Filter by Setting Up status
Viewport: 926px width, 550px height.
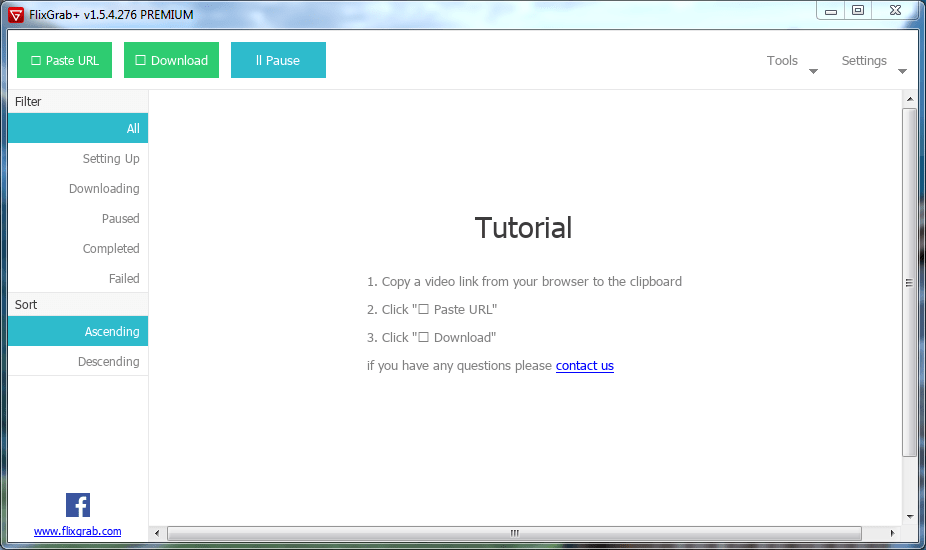pos(78,158)
